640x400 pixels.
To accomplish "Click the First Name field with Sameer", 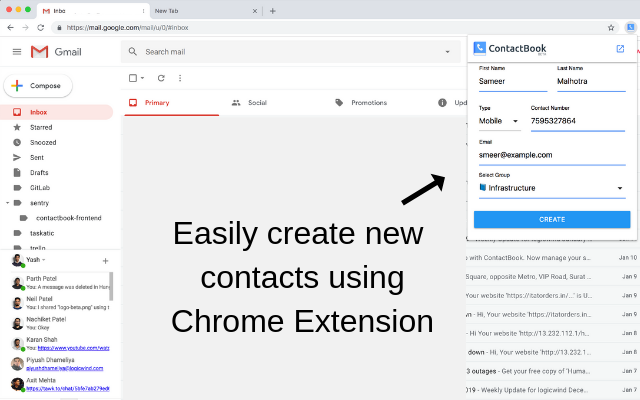I will 513,81.
